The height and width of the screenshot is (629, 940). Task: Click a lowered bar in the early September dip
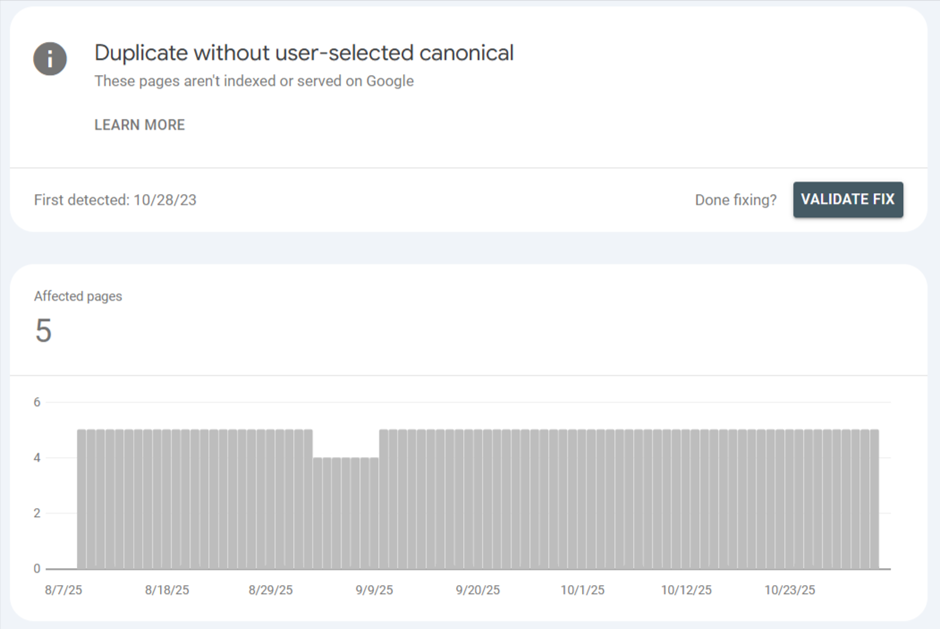[x=346, y=513]
